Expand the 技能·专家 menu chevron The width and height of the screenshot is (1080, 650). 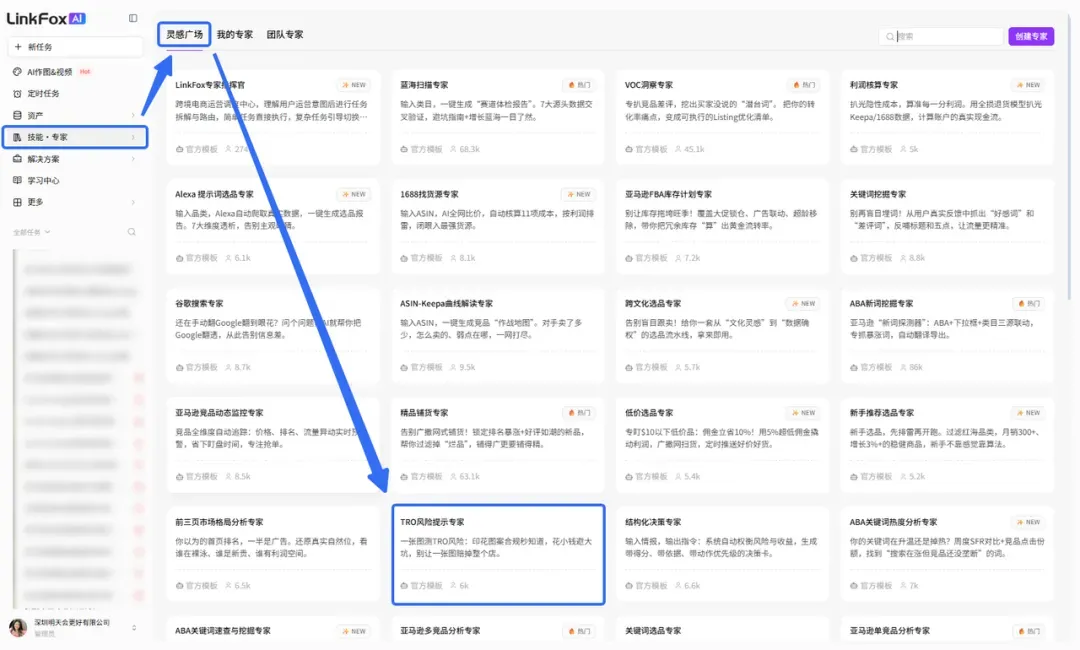point(133,137)
